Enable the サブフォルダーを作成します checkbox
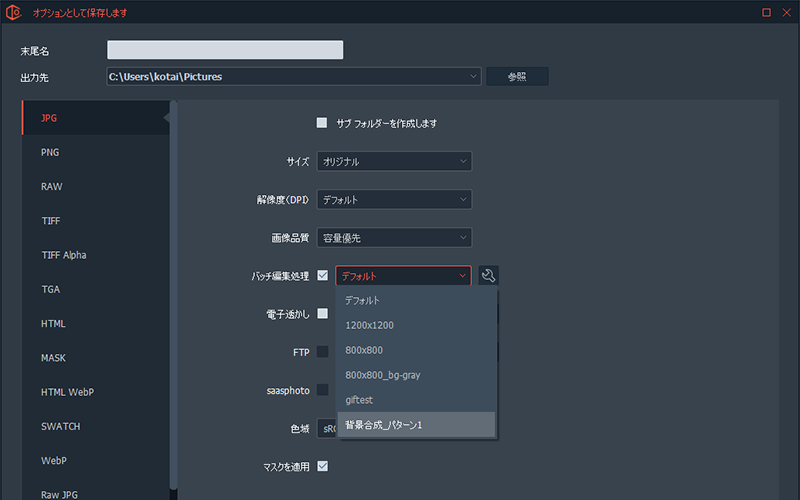This screenshot has height=500, width=800. (322, 123)
